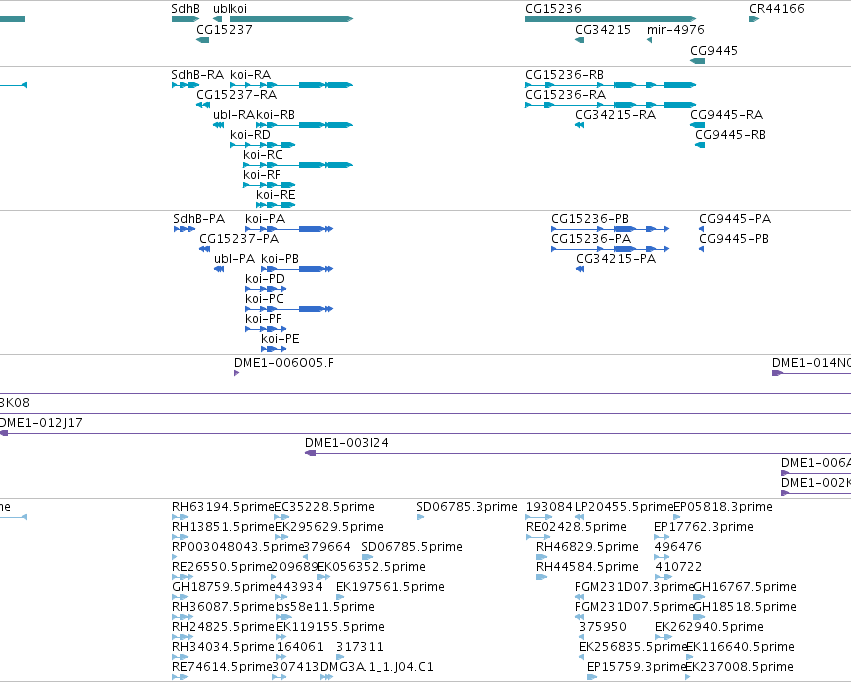Select the EP05818.3prime EST
Screen dimensions: 851x682
(677, 517)
